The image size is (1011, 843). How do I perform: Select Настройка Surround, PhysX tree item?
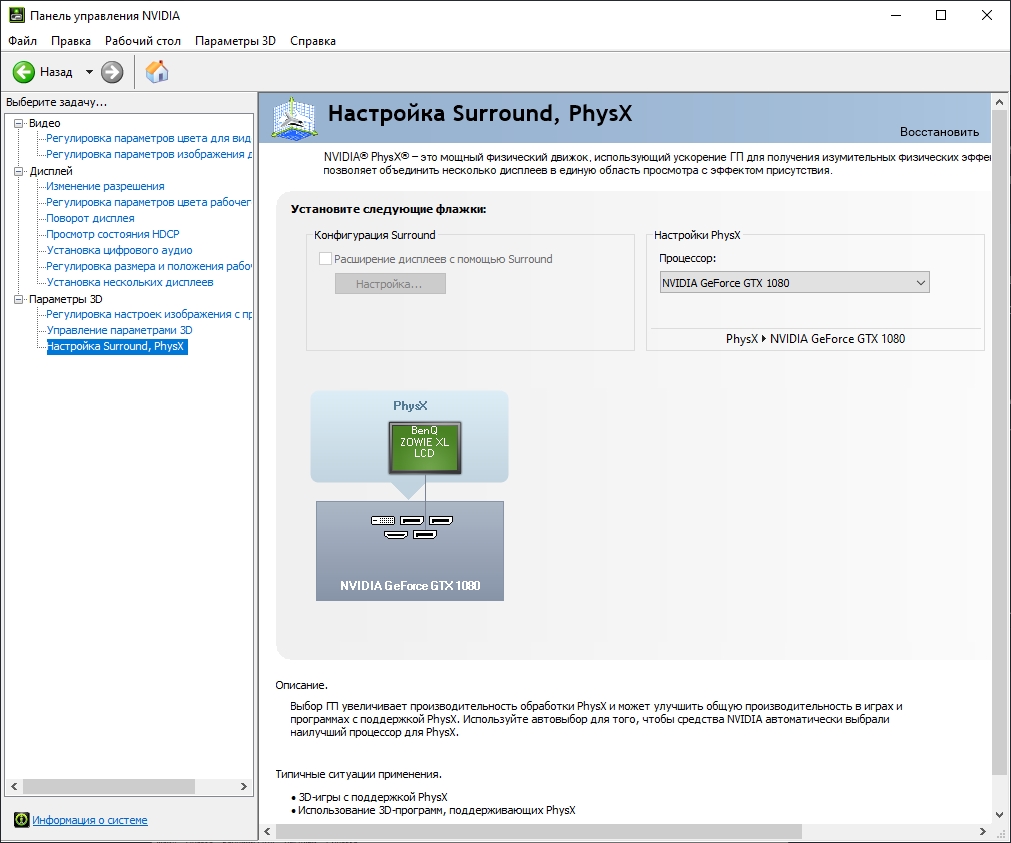point(117,346)
